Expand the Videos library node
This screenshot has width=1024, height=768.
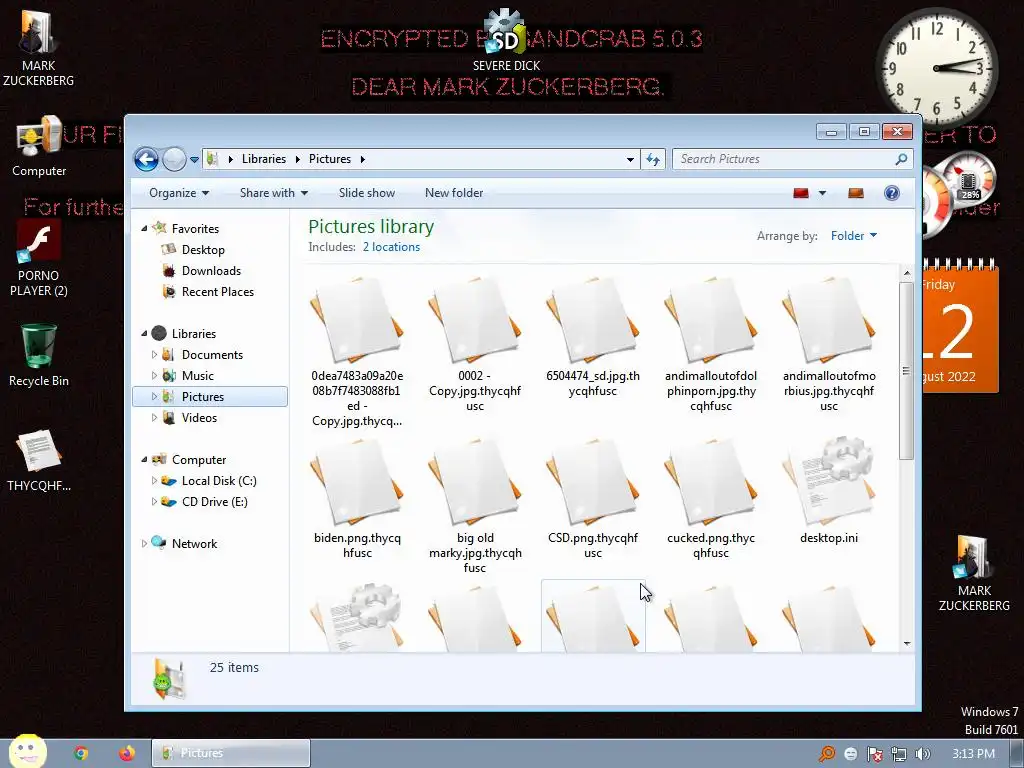[x=154, y=417]
